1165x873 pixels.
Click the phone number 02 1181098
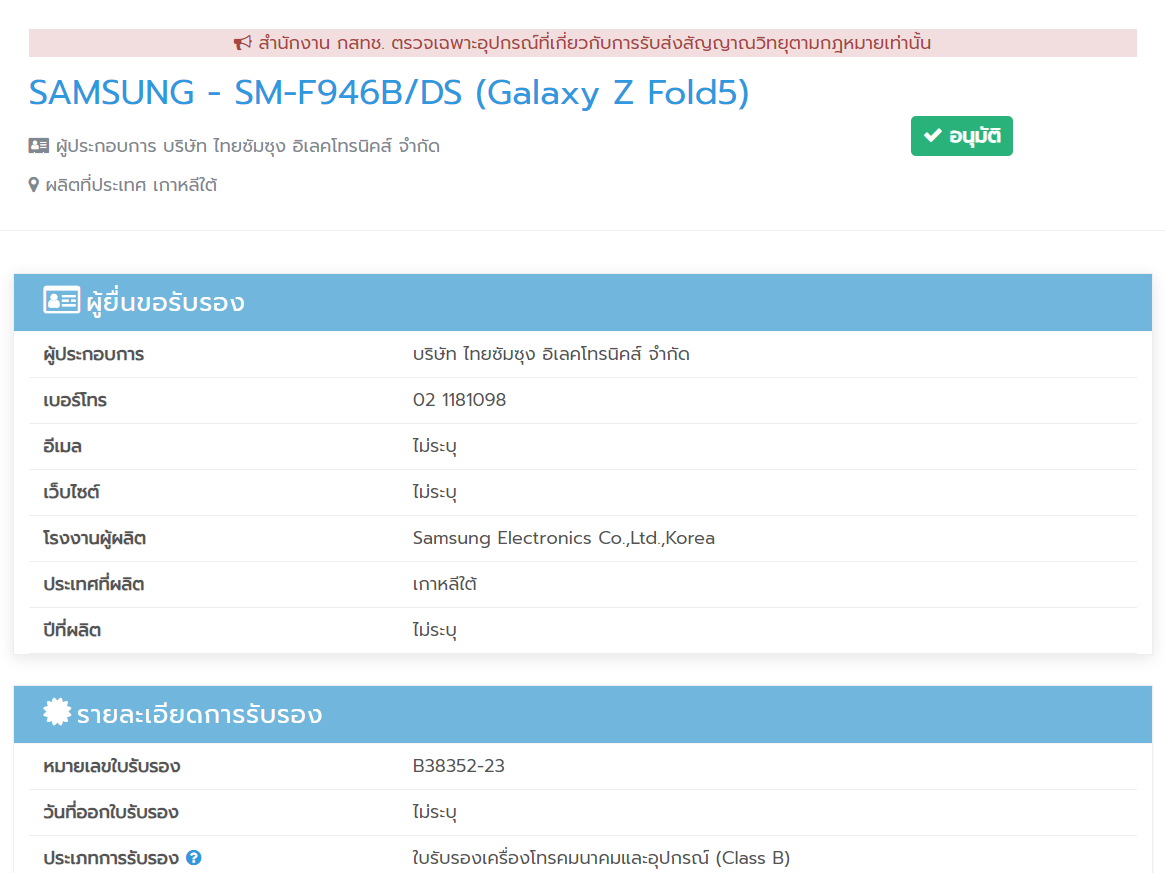459,400
